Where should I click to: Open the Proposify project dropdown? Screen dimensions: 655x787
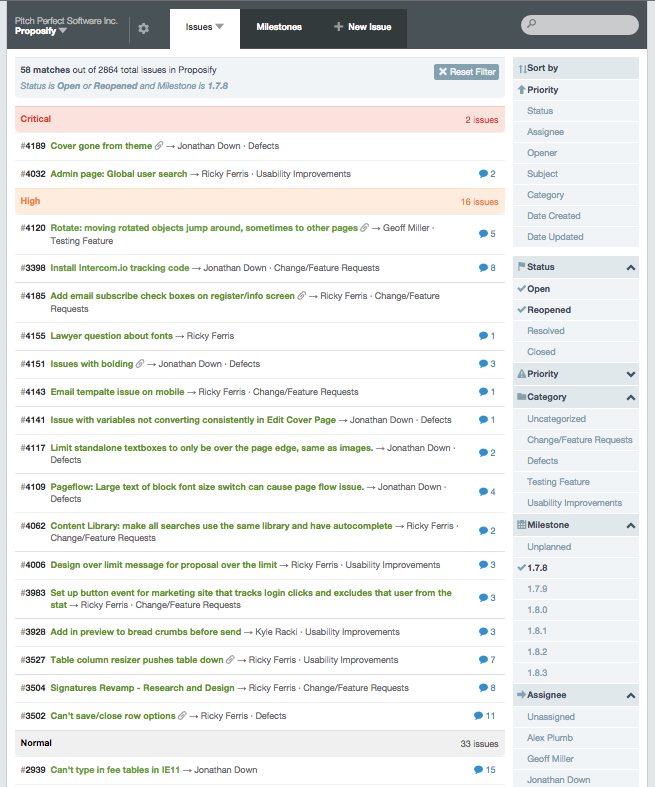41,31
